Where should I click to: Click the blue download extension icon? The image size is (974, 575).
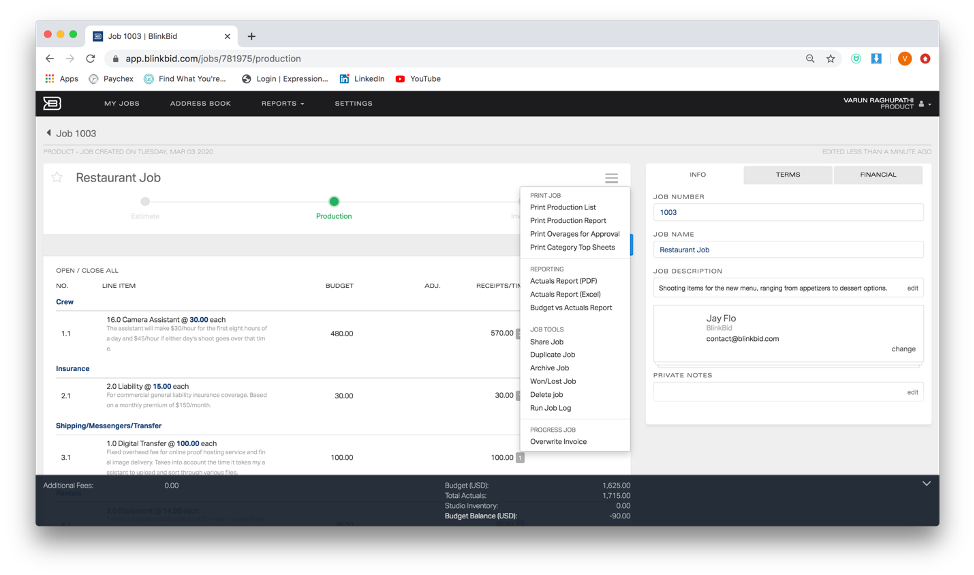876,58
